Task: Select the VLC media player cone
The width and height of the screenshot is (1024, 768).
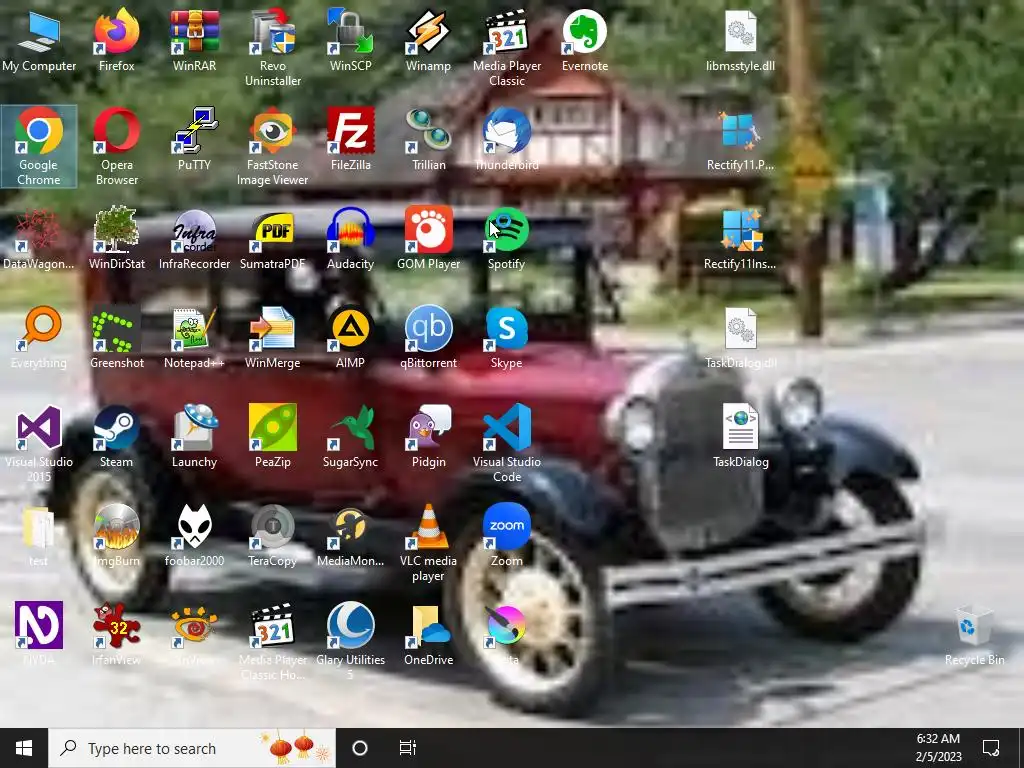Action: tap(428, 528)
